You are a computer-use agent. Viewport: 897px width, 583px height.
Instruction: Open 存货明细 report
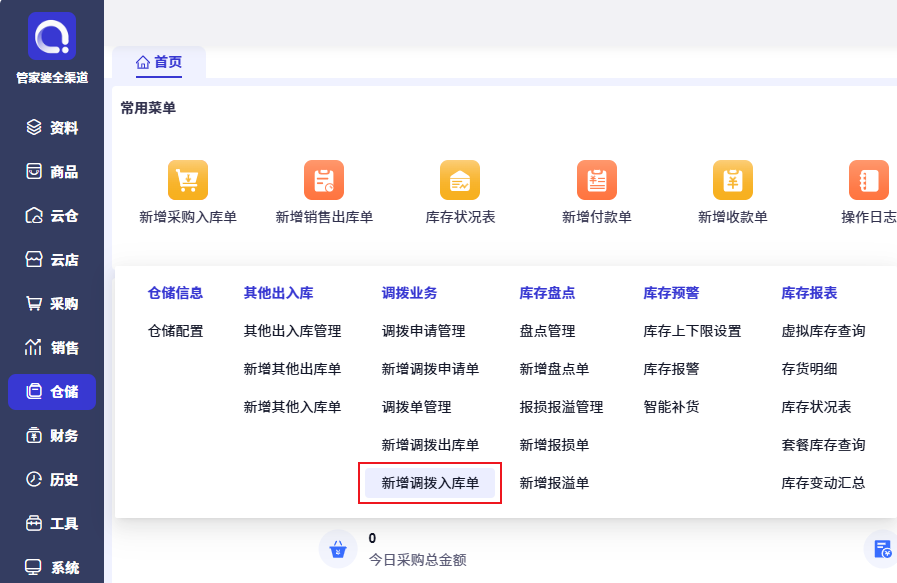click(809, 369)
